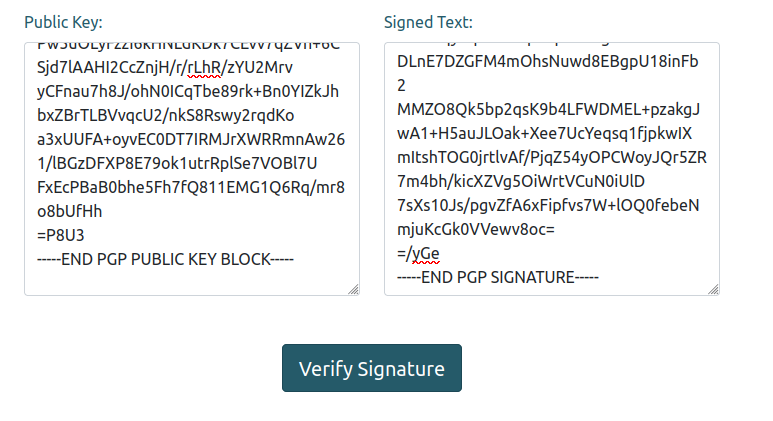Click the Verify Signature button
773x421 pixels.
[371, 368]
